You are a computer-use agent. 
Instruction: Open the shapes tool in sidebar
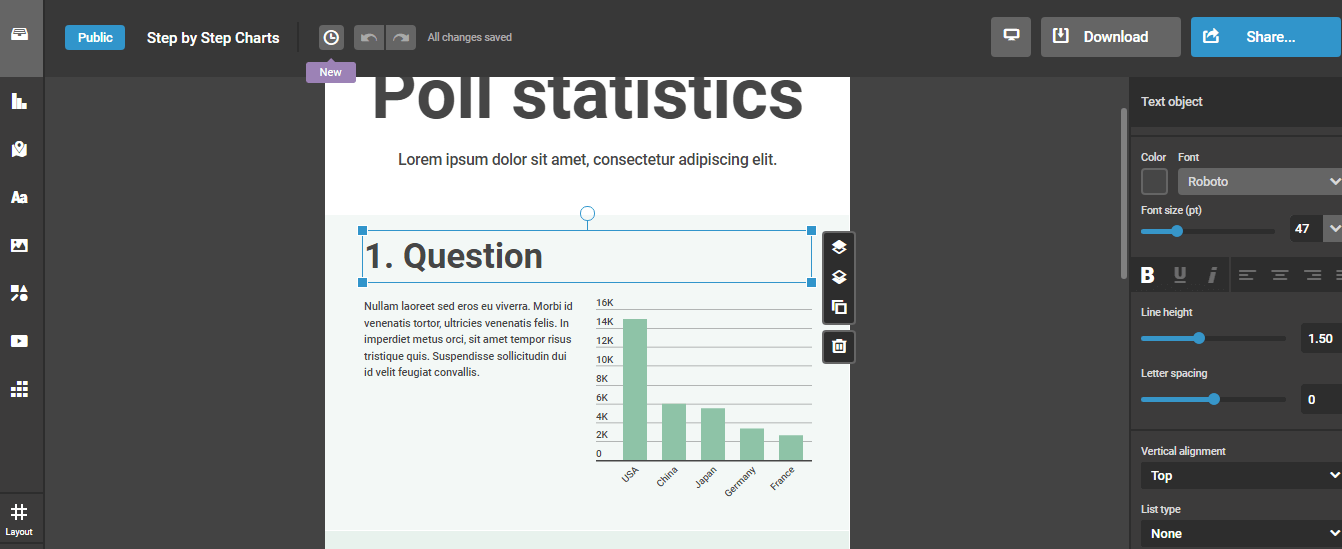click(19, 293)
